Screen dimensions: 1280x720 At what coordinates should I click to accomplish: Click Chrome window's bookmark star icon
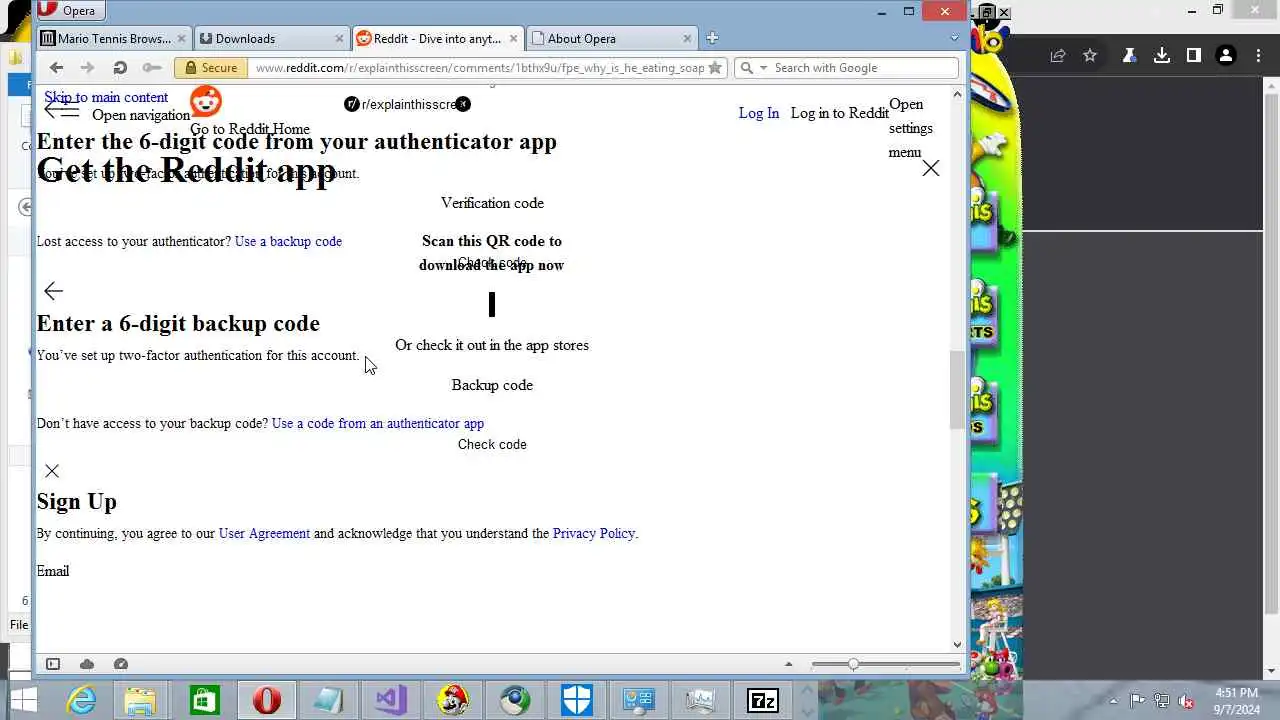(1090, 56)
